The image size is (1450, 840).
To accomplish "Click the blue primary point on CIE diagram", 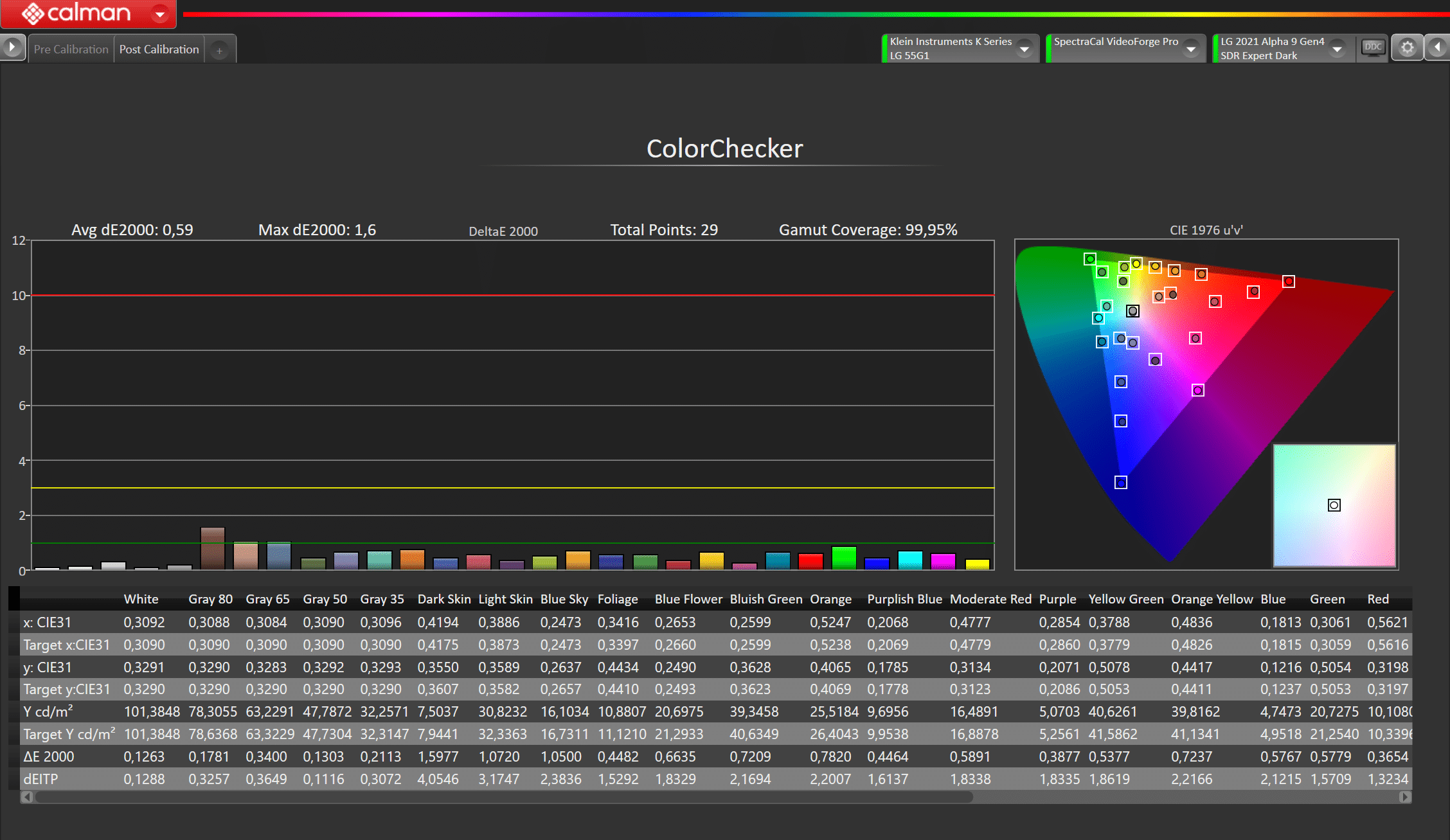I will click(1120, 483).
